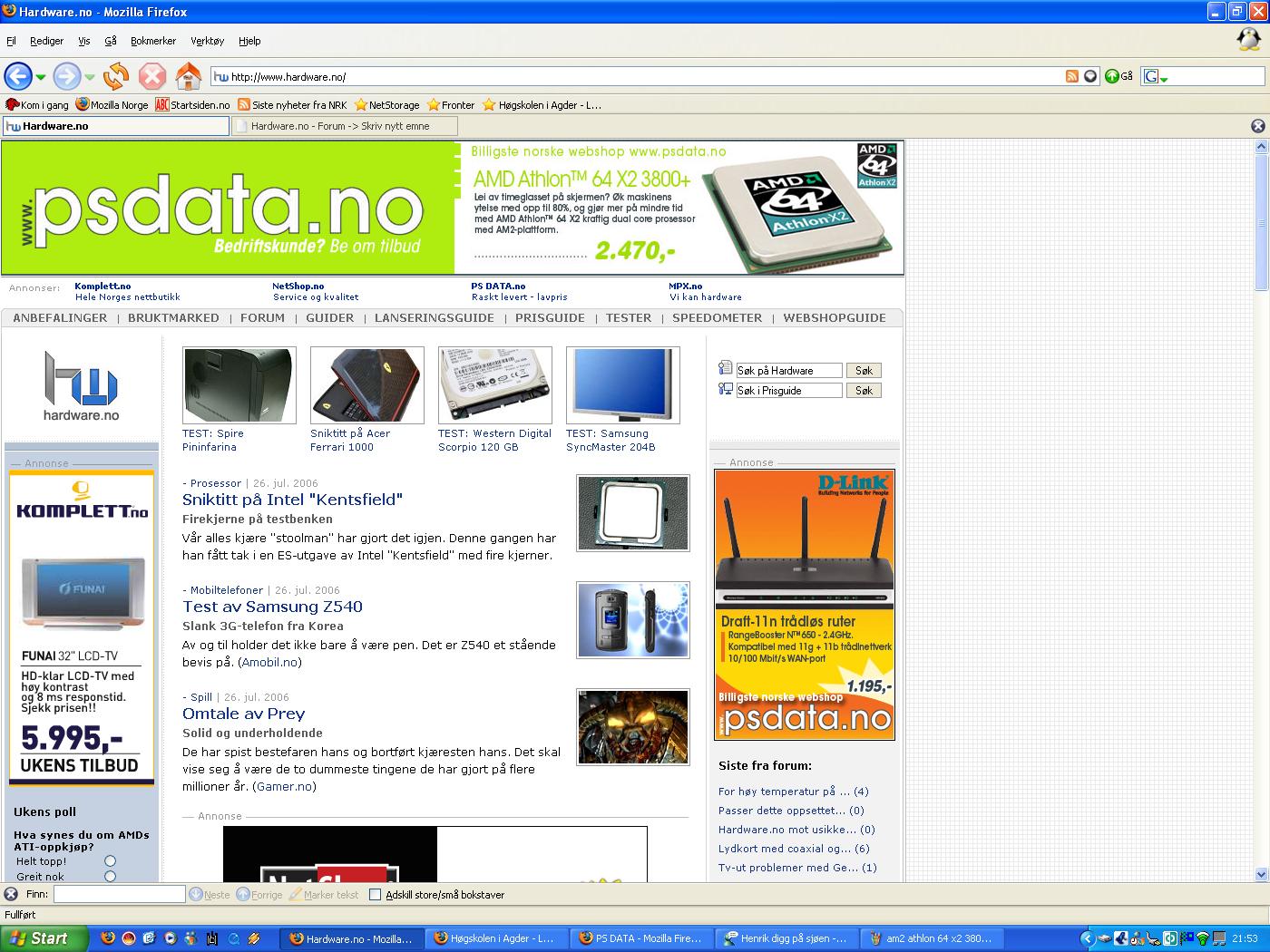The image size is (1270, 952).
Task: Show hidden tray icons with the chevron
Action: click(x=1088, y=938)
